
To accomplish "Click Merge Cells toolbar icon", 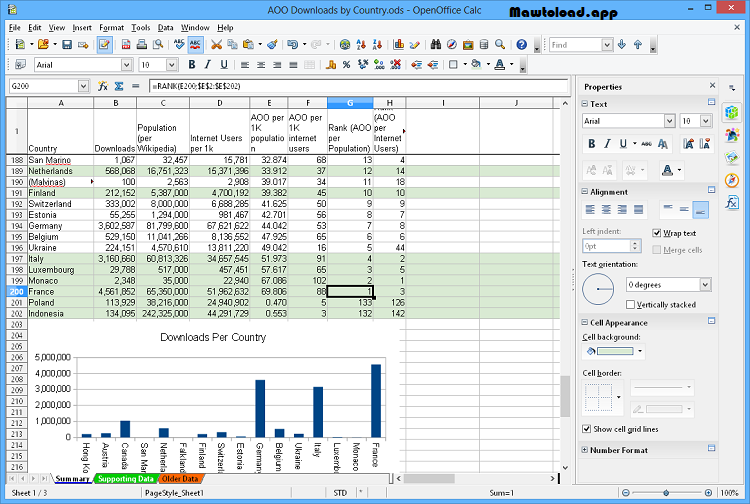I will (309, 65).
